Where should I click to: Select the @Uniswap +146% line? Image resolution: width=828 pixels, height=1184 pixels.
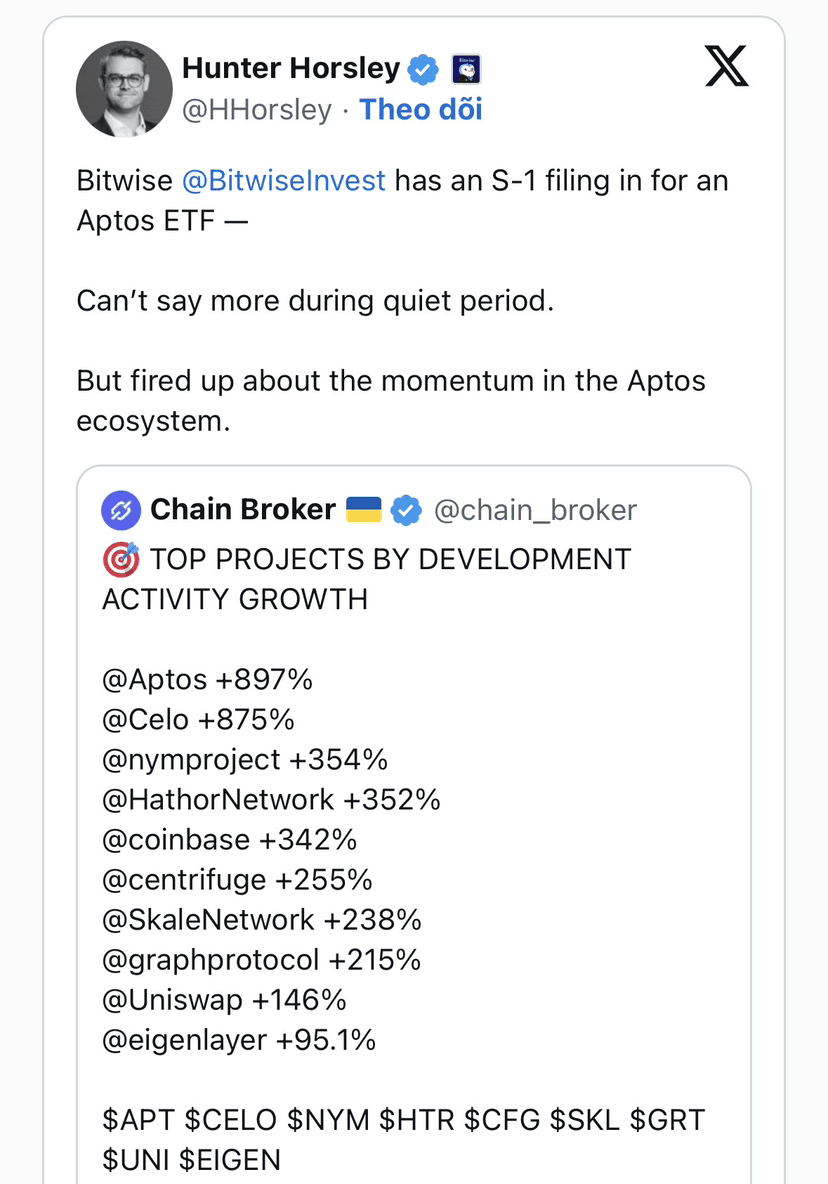224,1000
